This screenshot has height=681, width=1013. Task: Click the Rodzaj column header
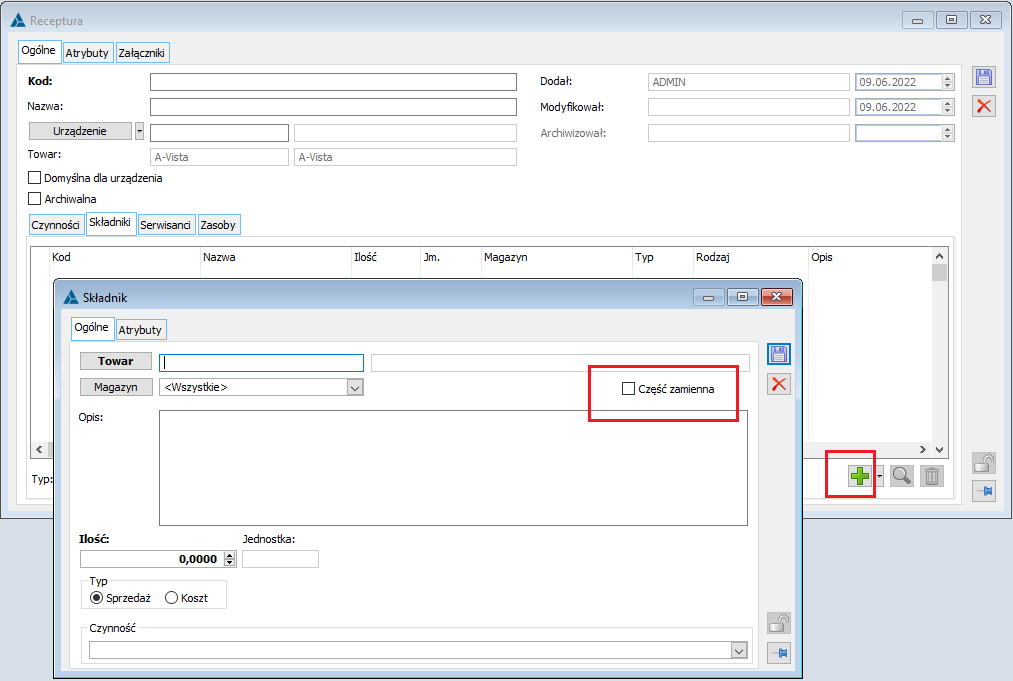tap(751, 257)
